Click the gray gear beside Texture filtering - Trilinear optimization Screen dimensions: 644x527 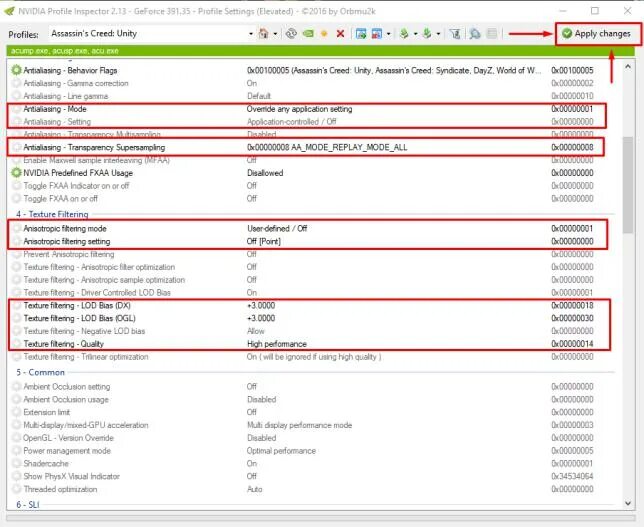coord(16,357)
